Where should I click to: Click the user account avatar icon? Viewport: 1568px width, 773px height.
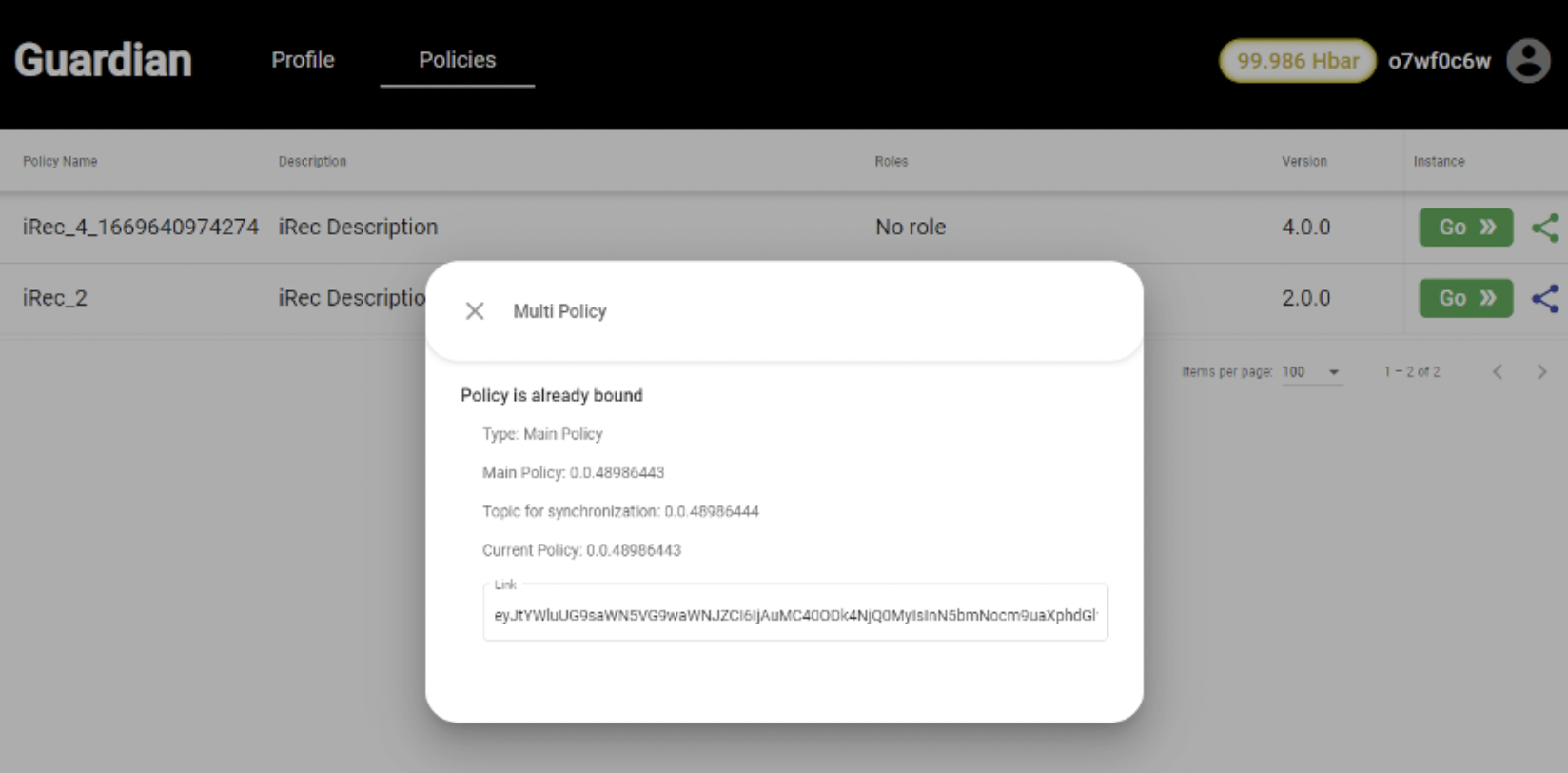tap(1528, 61)
